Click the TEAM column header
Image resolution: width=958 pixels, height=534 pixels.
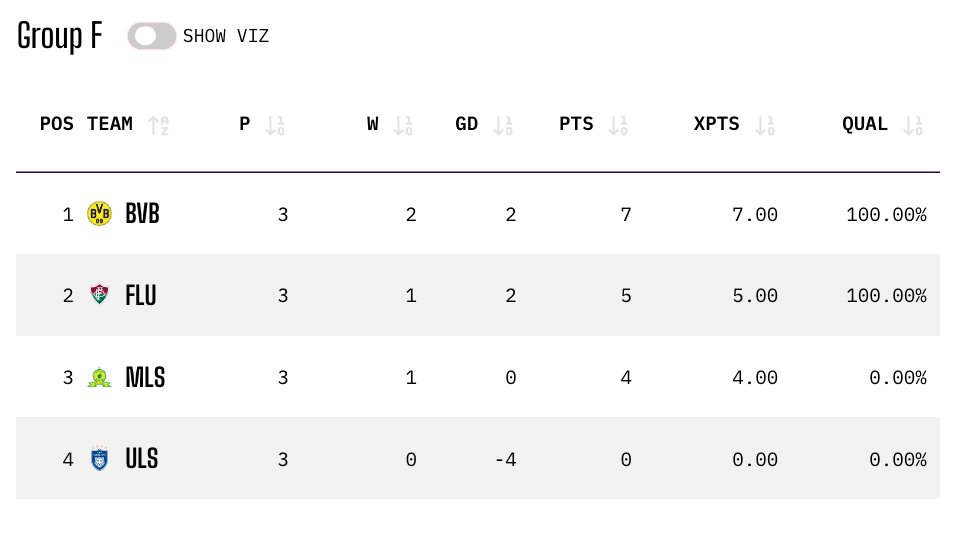coord(110,124)
